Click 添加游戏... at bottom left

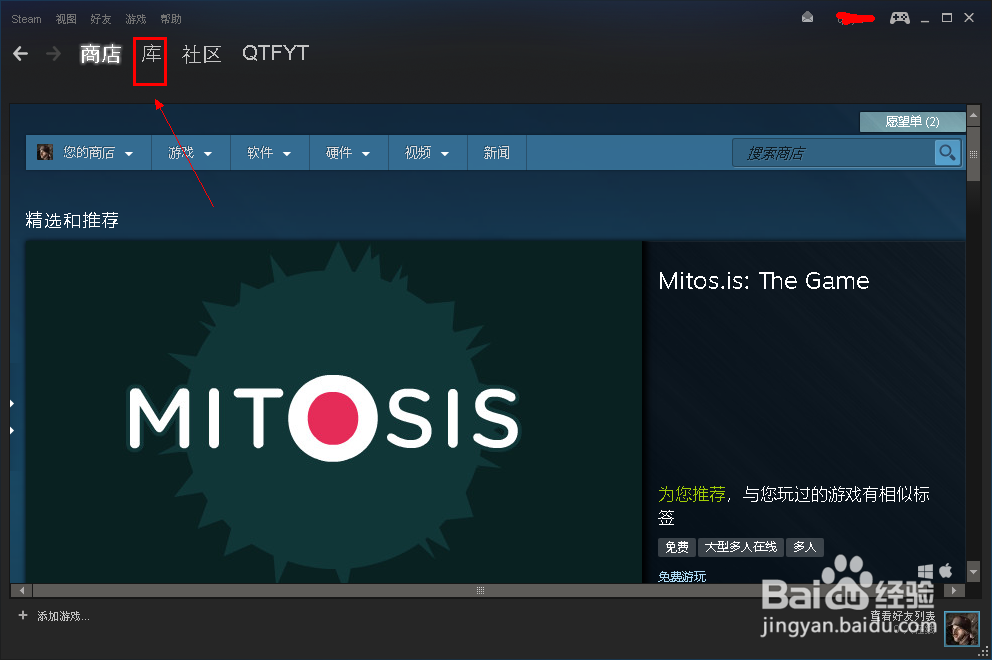point(63,616)
